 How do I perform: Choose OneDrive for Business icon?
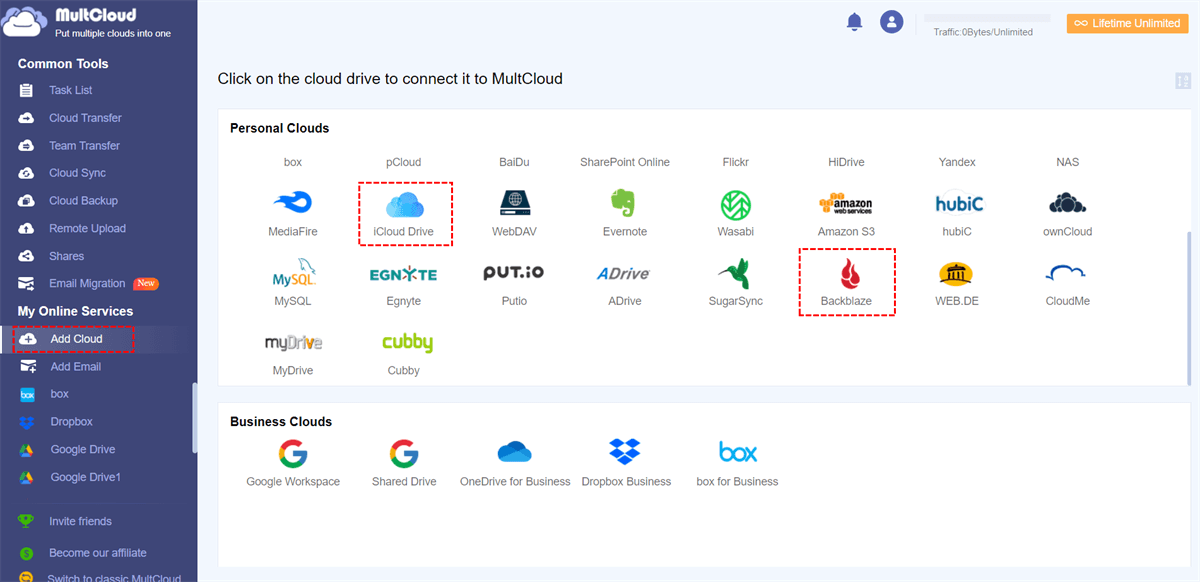[x=515, y=453]
